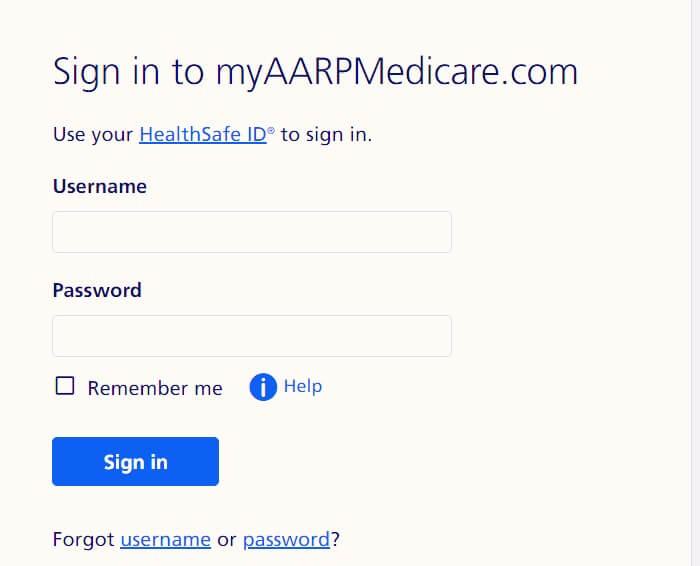This screenshot has height=566, width=700.
Task: Click the blue Sign in button
Action: [135, 462]
